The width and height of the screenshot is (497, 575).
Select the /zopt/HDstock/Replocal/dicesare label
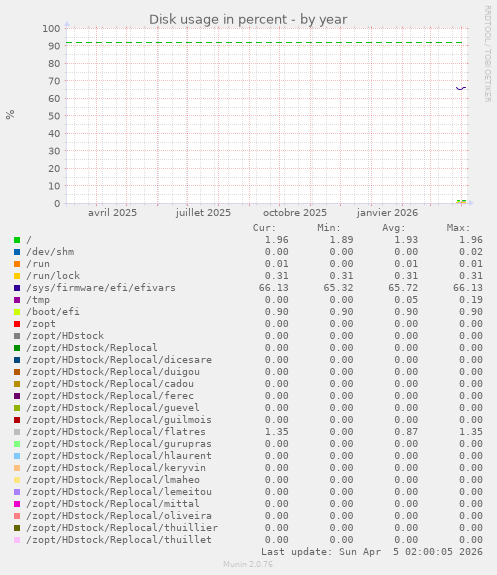[x=119, y=360]
